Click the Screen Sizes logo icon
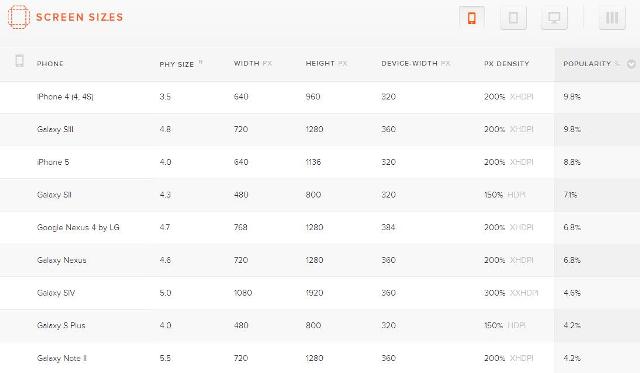This screenshot has height=373, width=640. click(18, 17)
